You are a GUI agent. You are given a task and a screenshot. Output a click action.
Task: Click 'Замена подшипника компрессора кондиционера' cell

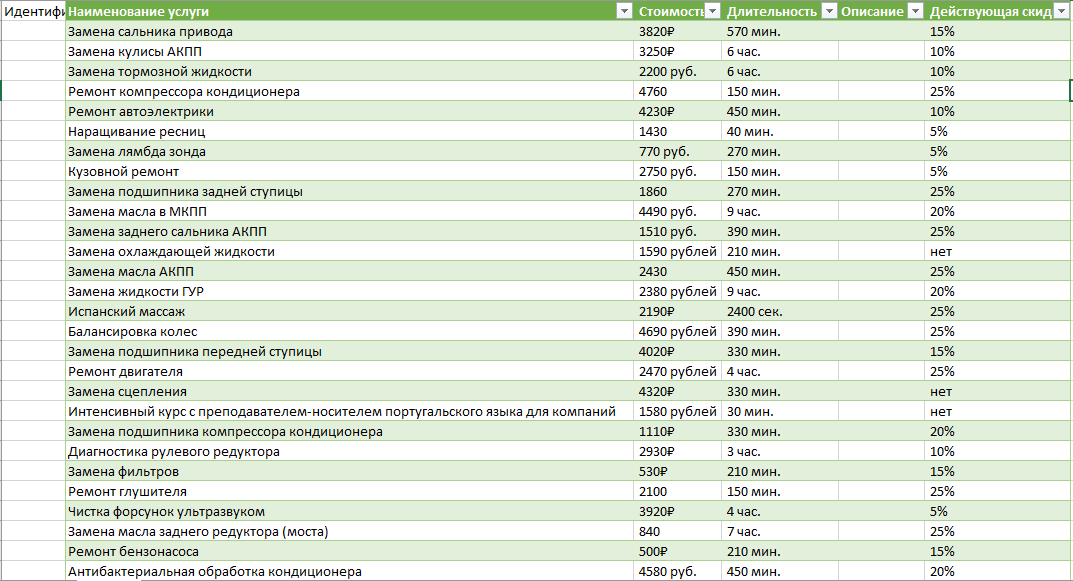pyautogui.click(x=350, y=431)
